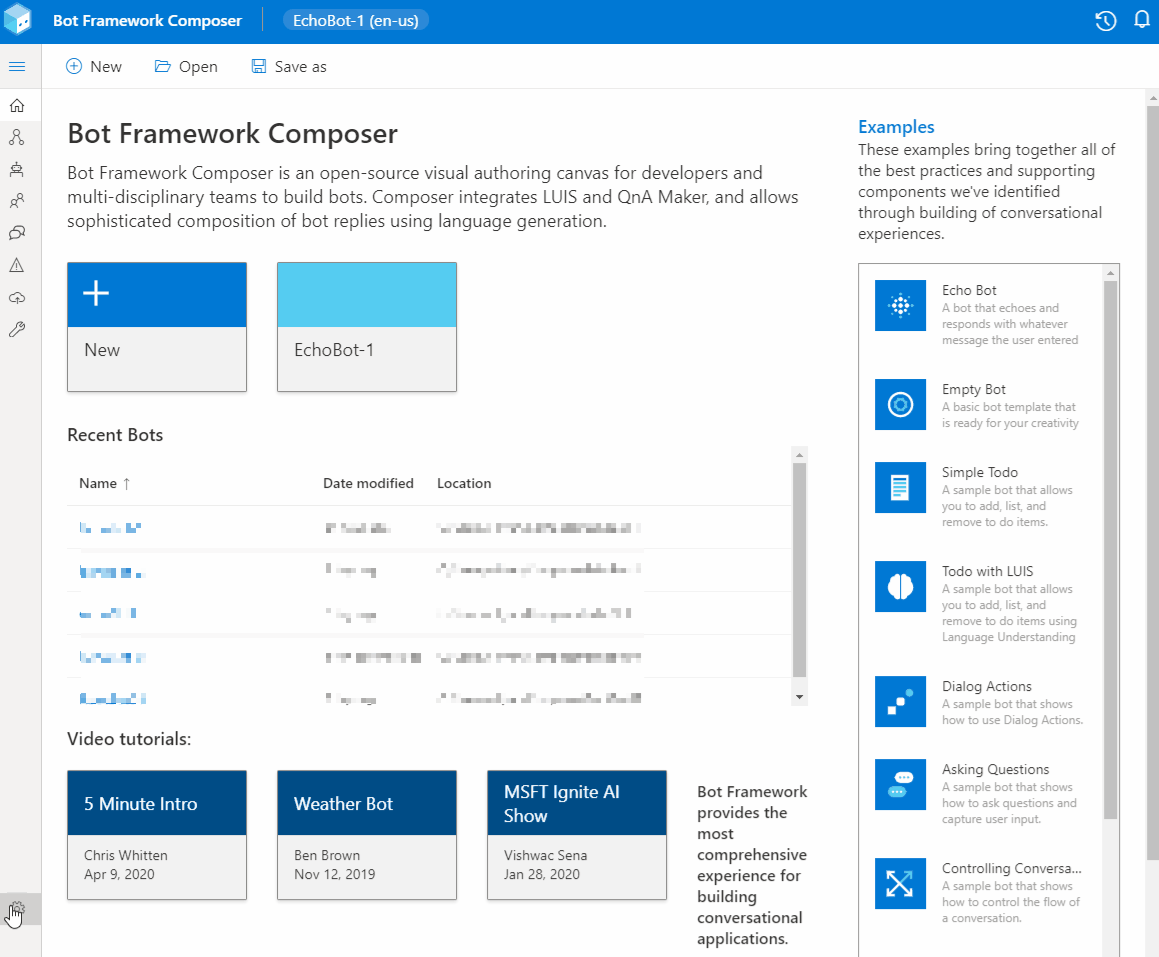Open Publish using the cloud upload icon

click(18, 297)
